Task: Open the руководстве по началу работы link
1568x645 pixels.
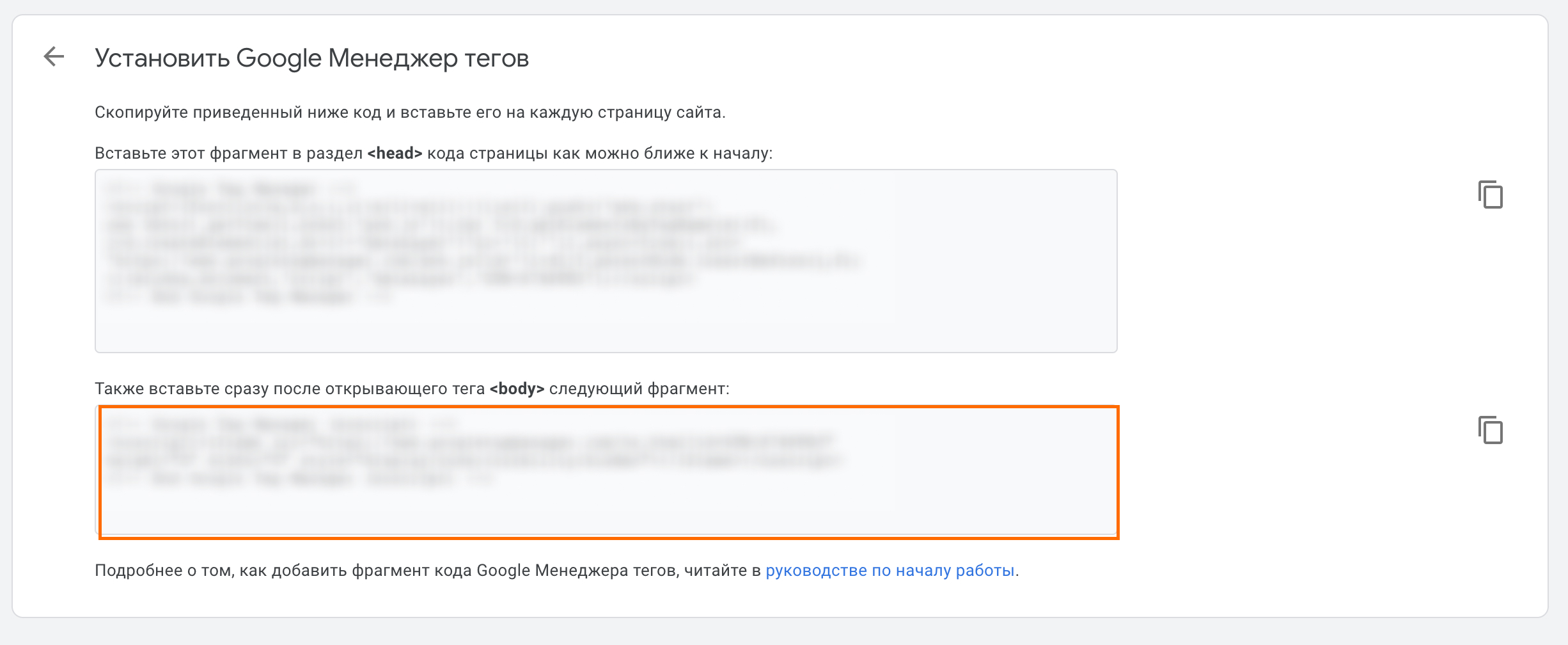Action: pos(890,570)
